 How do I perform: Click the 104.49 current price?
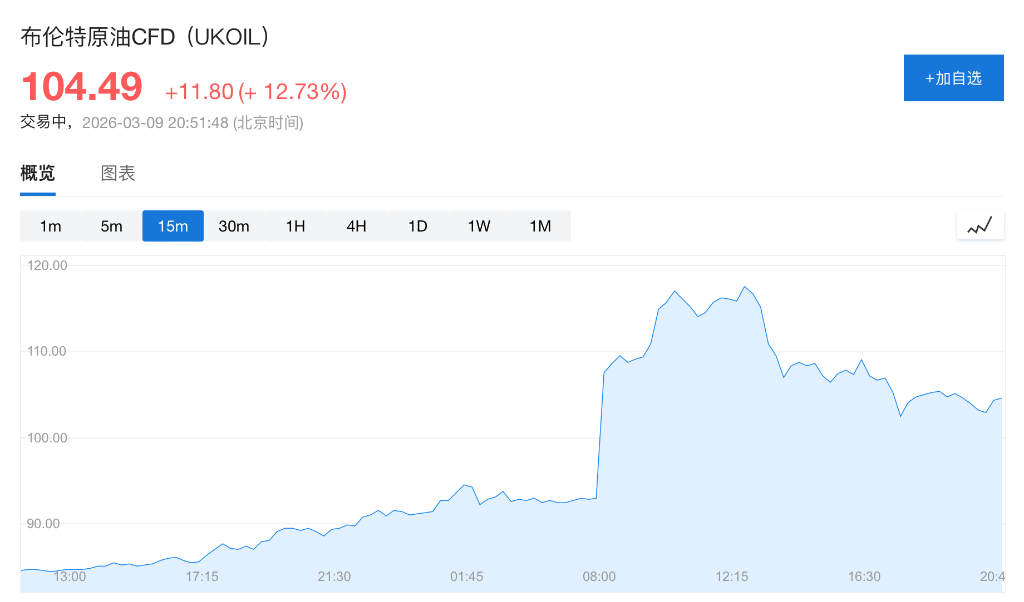(x=82, y=87)
